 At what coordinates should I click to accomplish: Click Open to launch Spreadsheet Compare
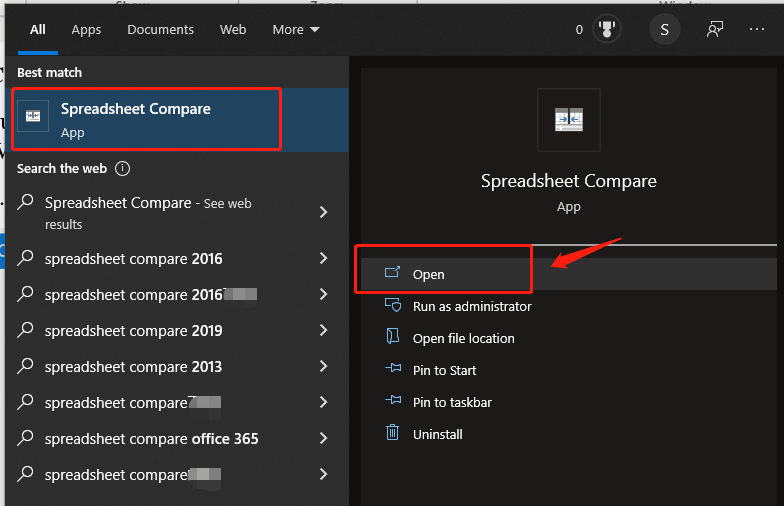point(429,274)
